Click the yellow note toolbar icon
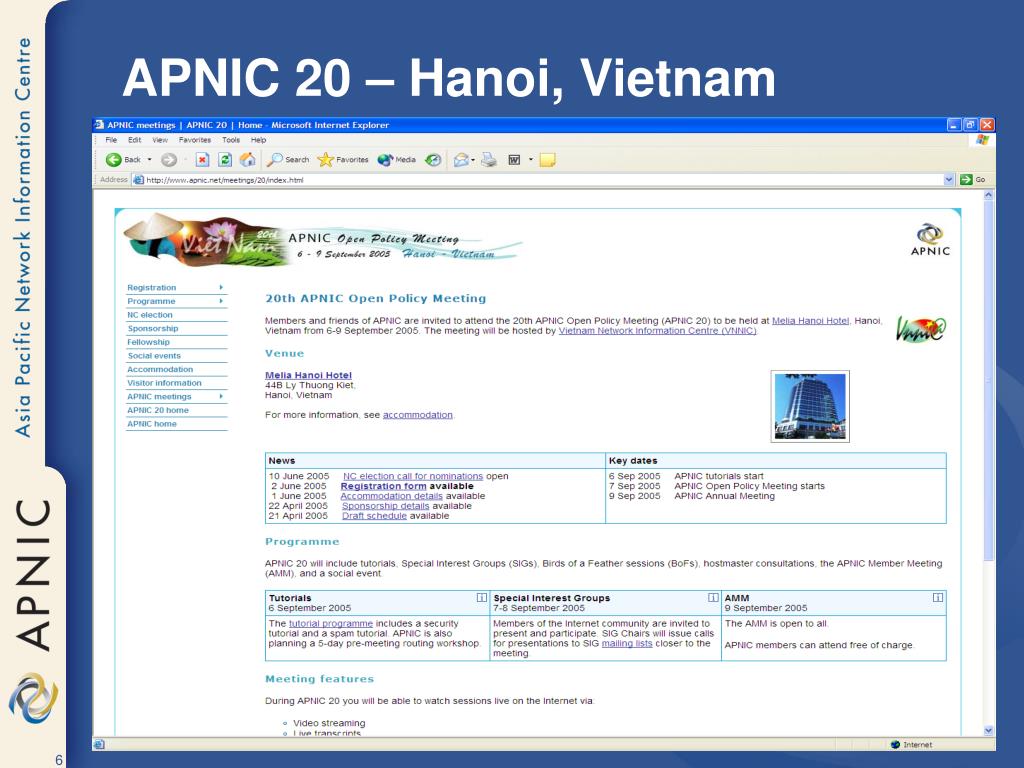Viewport: 1024px width, 768px height. point(547,159)
